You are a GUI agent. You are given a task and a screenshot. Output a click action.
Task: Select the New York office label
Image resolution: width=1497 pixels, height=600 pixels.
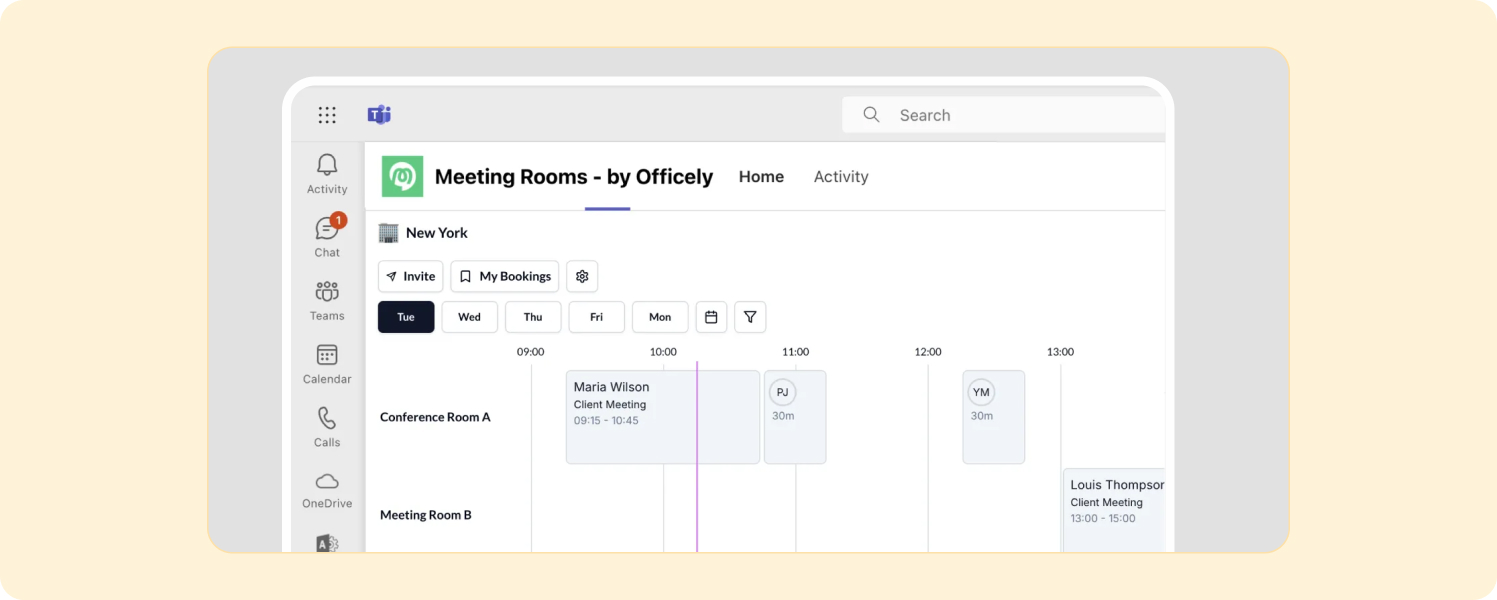click(437, 233)
